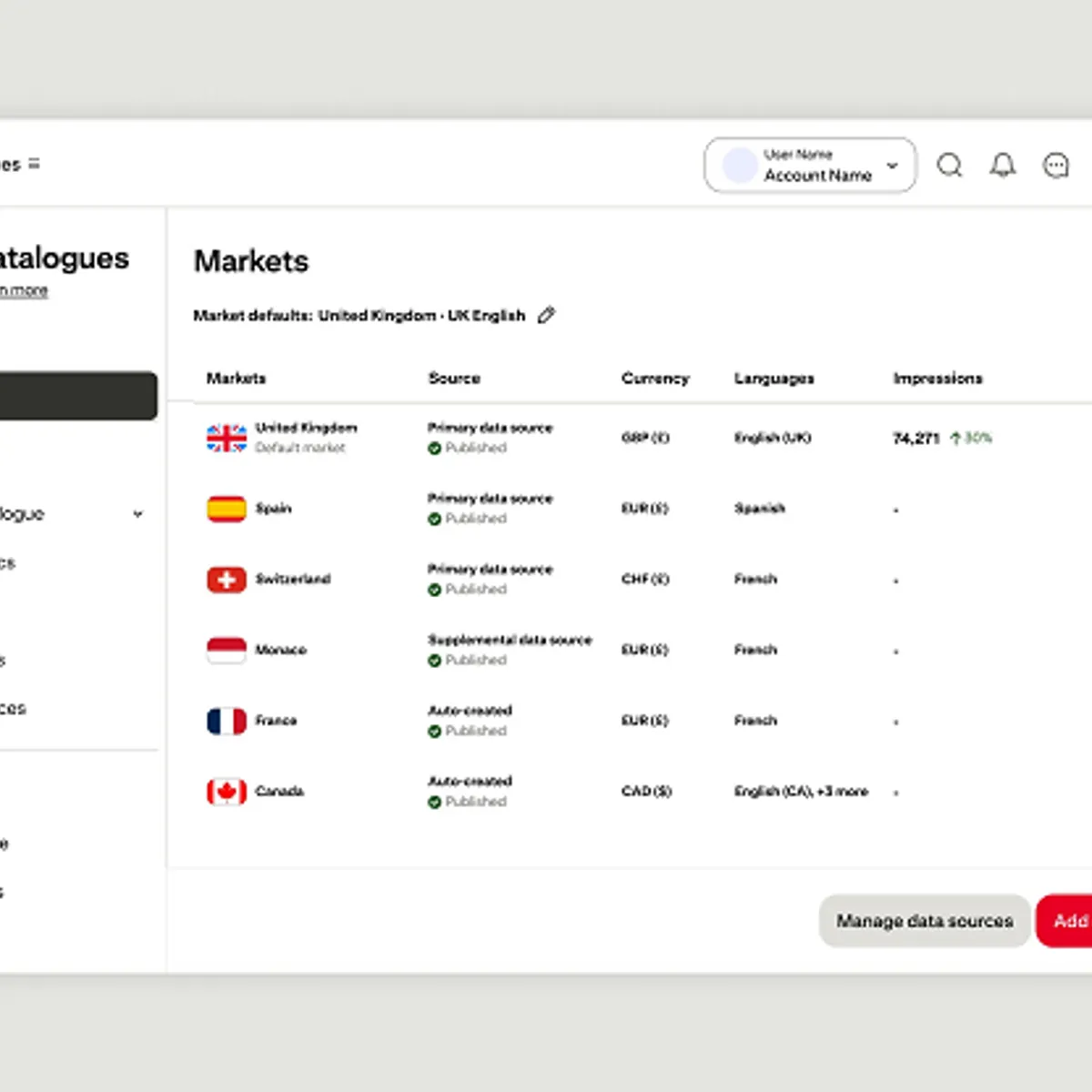The width and height of the screenshot is (1092, 1092).
Task: Select the Spain market name
Action: point(273,509)
